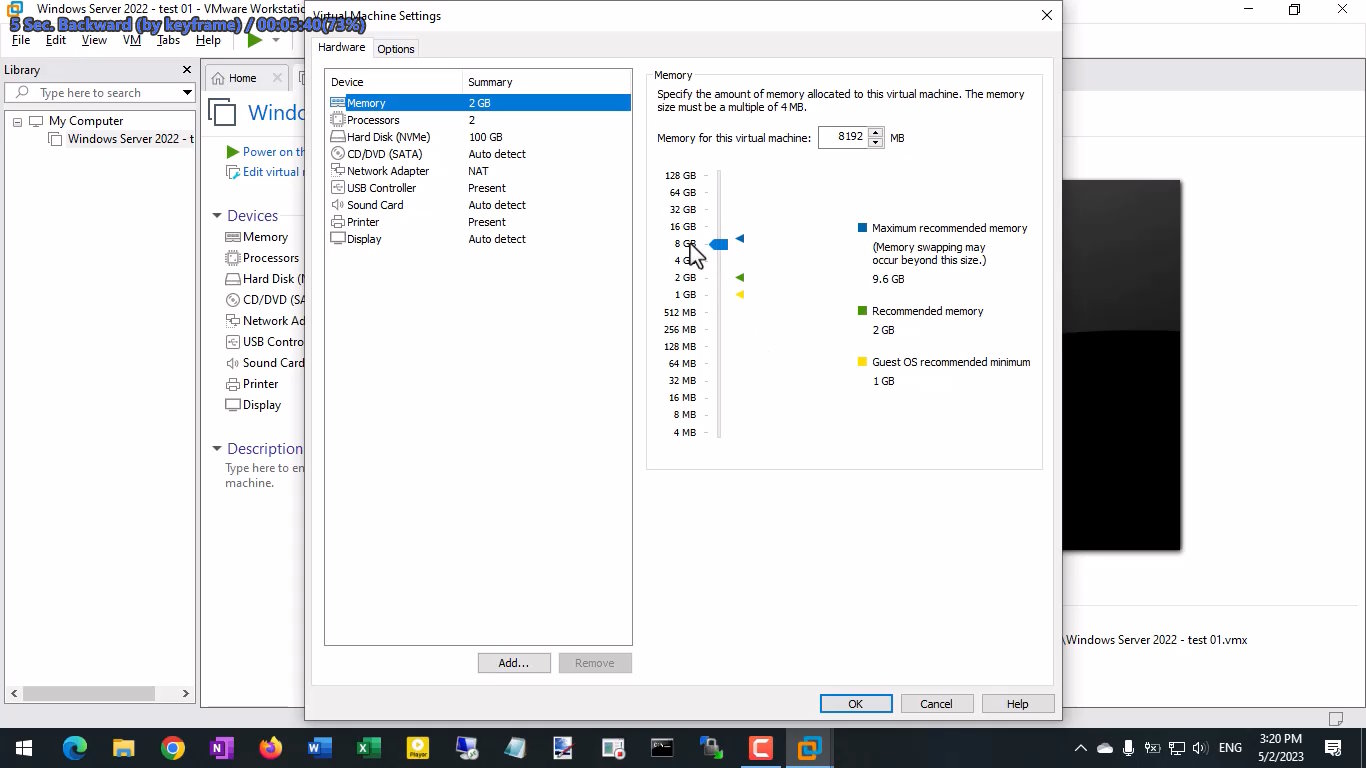
Task: Click the volume icon in system tray
Action: pos(1200,748)
